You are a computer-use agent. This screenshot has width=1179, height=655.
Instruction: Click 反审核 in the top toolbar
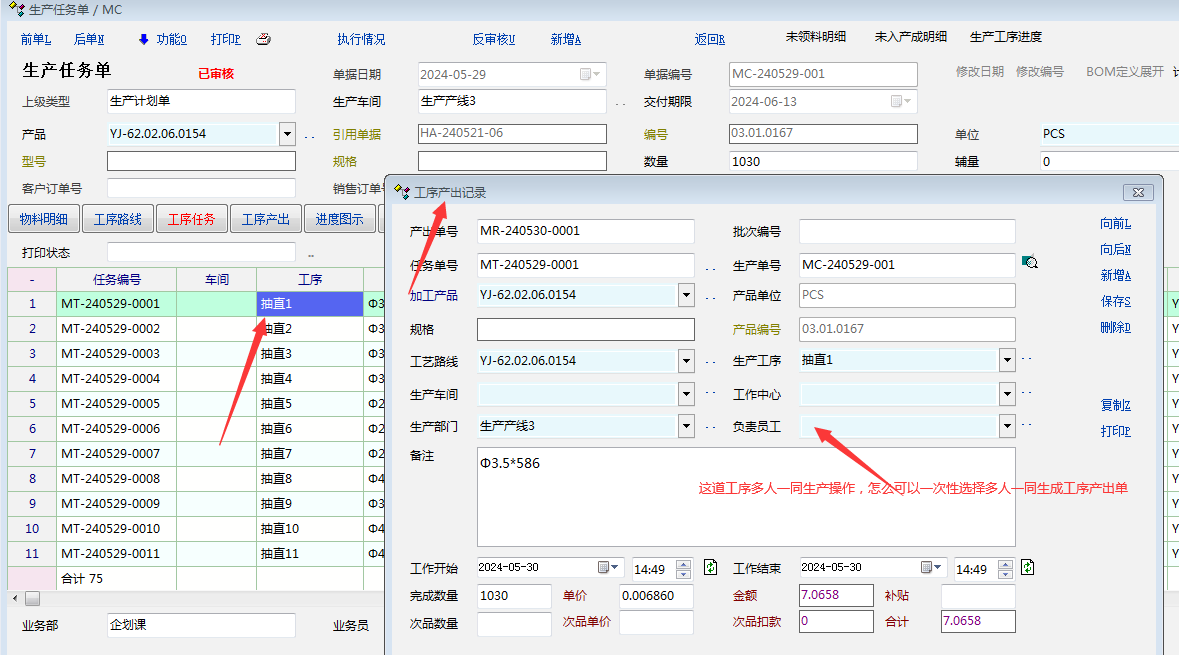(493, 40)
